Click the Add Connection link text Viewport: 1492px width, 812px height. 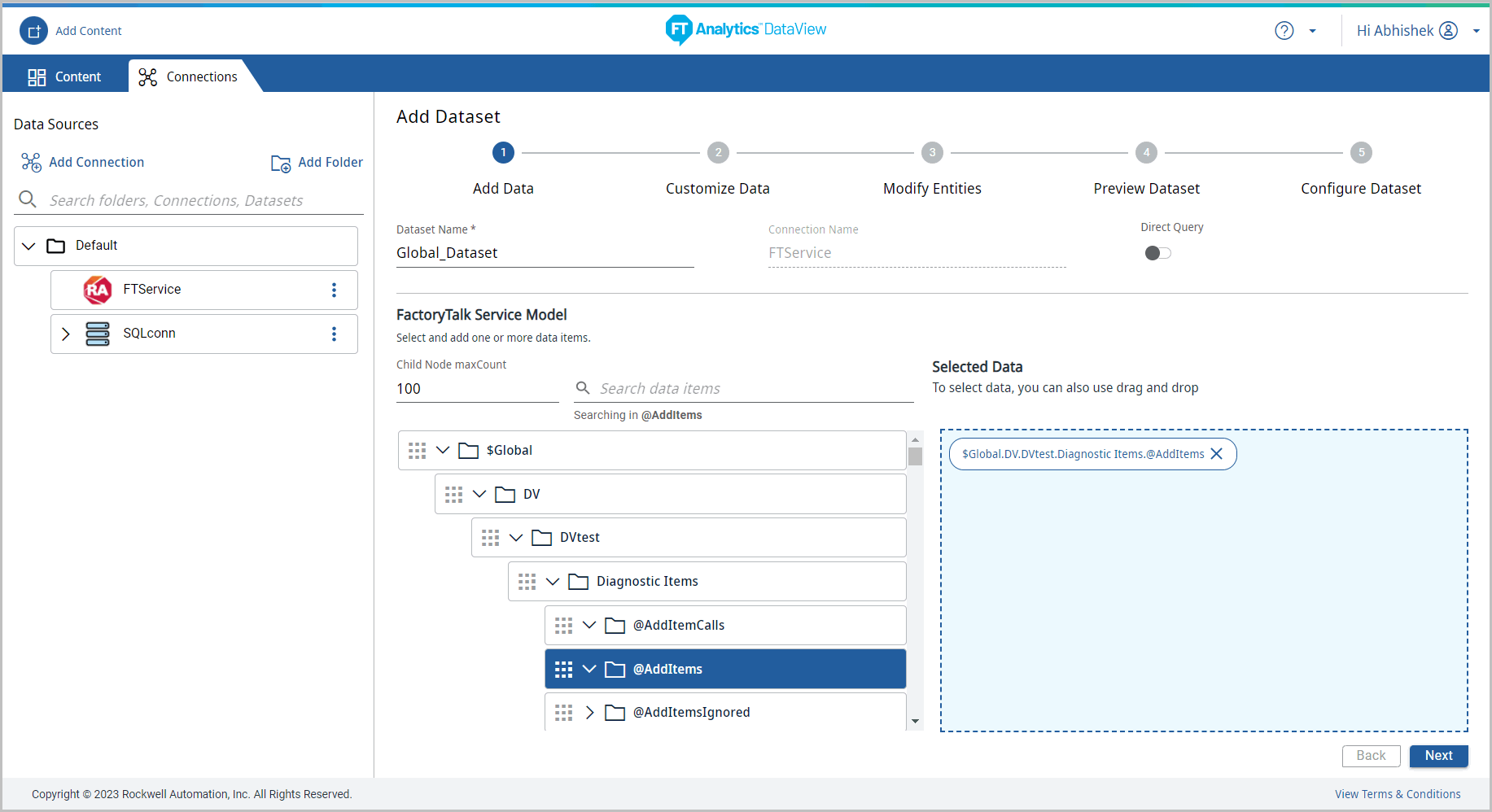tap(96, 162)
